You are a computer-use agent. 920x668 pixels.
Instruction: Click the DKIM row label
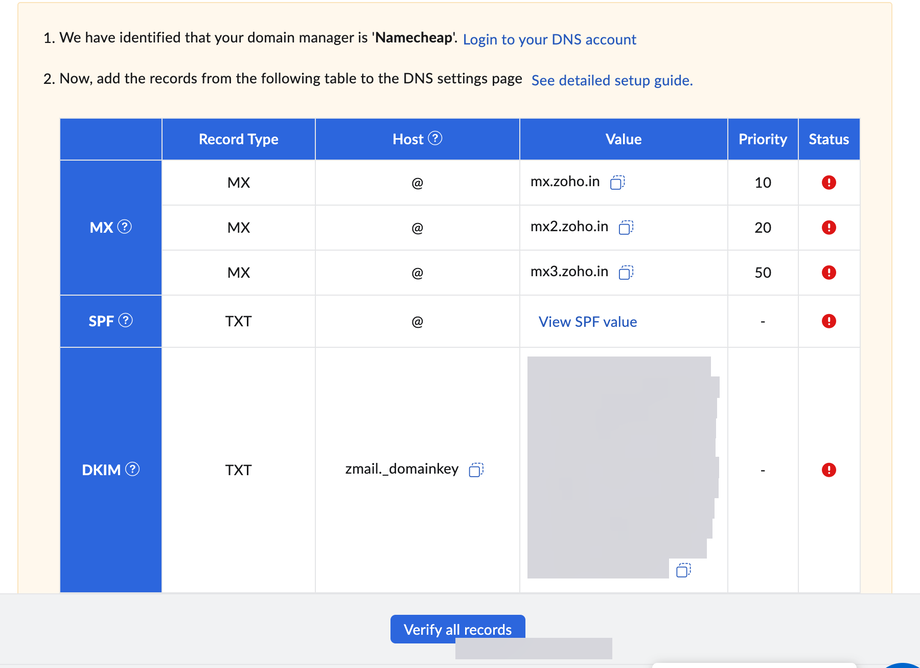click(x=101, y=470)
